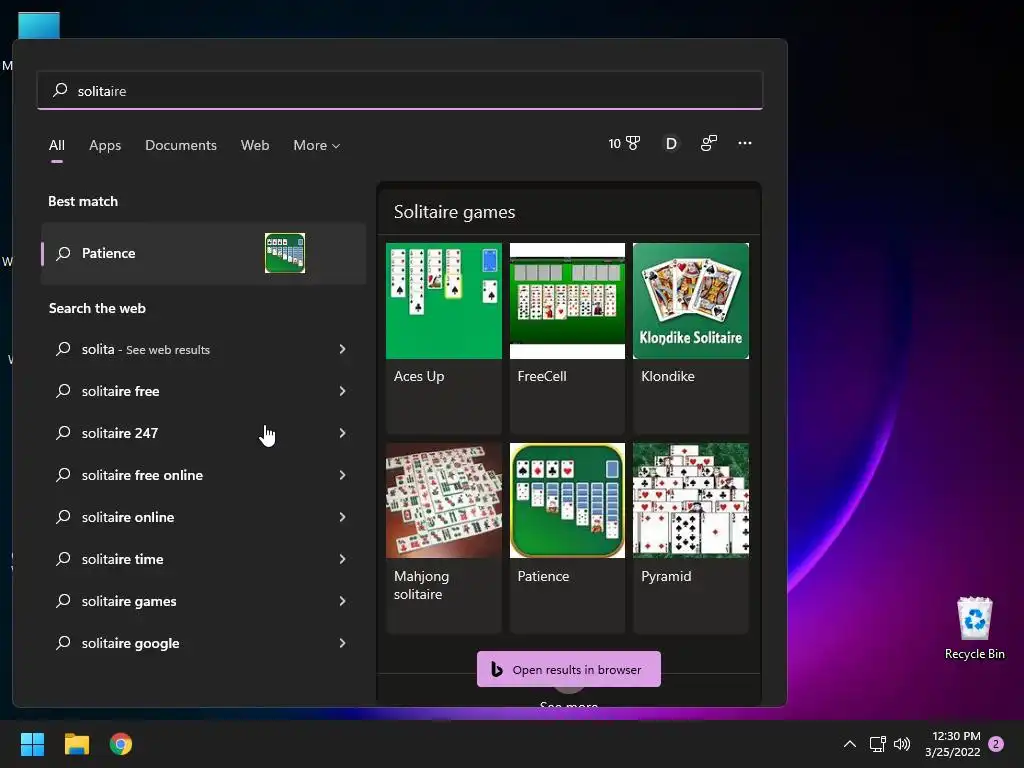
Task: Click the D account avatar
Action: 671,144
